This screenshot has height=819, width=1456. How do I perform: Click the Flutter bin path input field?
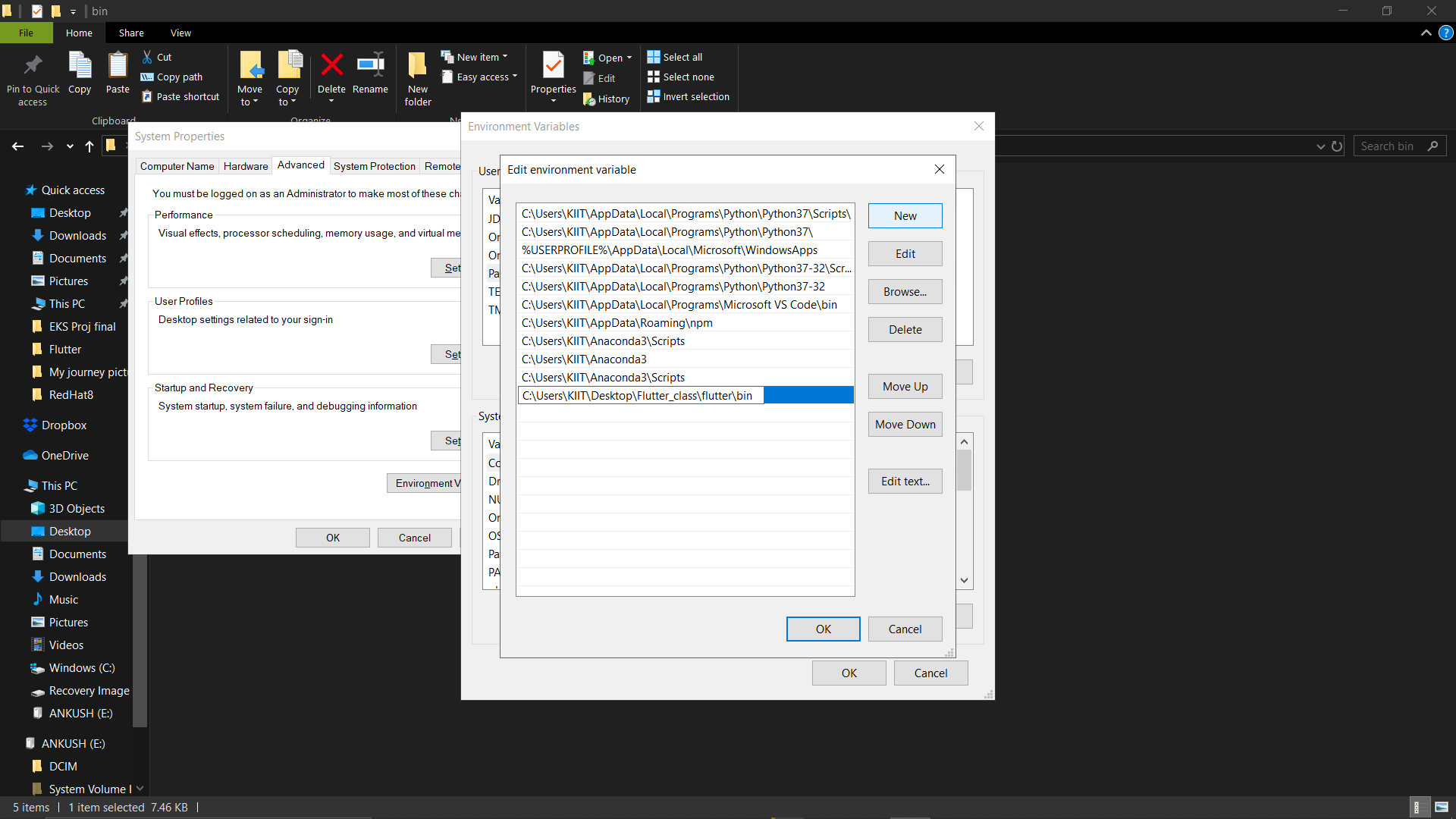pos(641,396)
